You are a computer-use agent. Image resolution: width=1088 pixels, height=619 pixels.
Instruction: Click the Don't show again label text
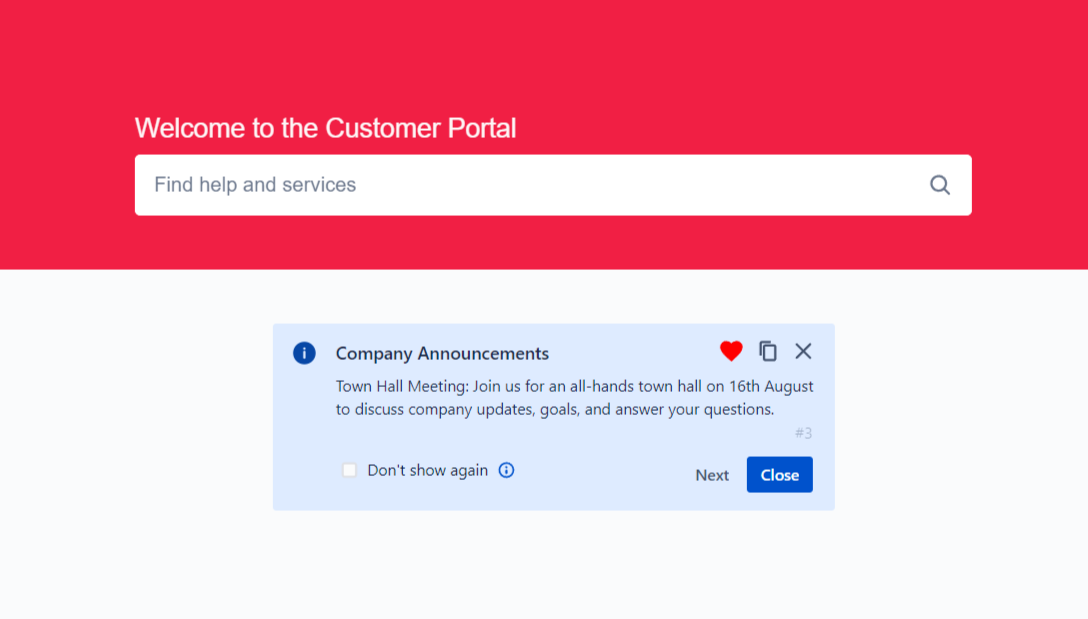pyautogui.click(x=427, y=470)
